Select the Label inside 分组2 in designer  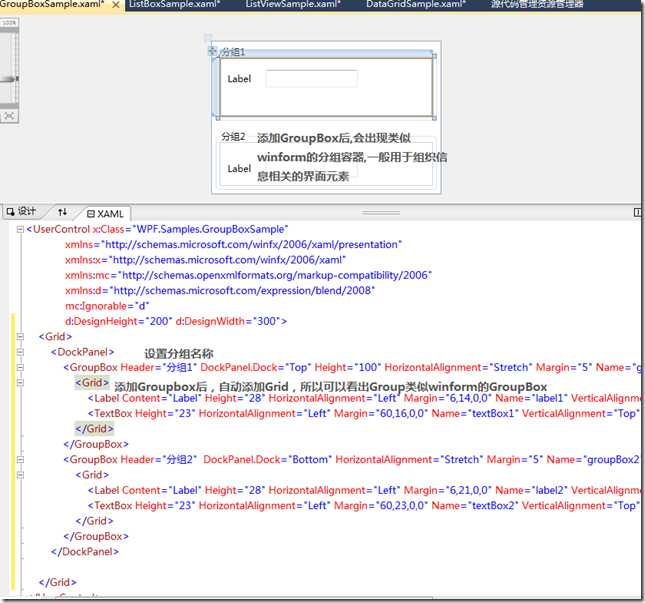coord(239,169)
